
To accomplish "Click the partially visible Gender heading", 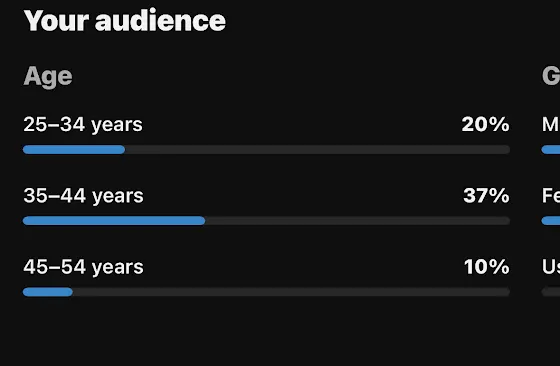I will [x=551, y=76].
